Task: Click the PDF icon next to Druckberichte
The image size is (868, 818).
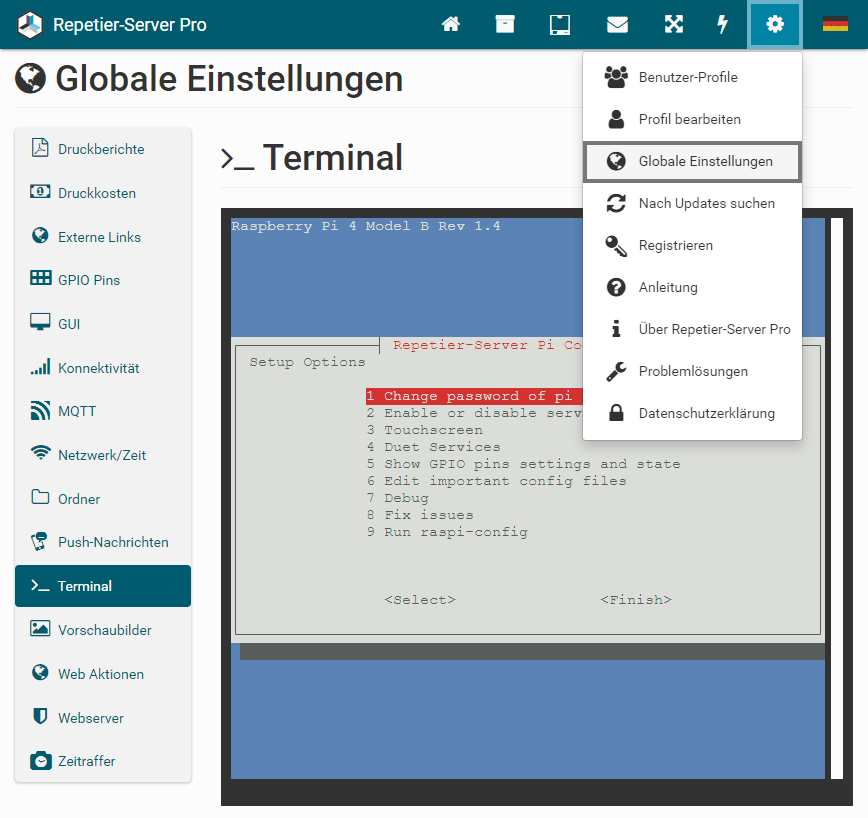Action: pos(40,148)
